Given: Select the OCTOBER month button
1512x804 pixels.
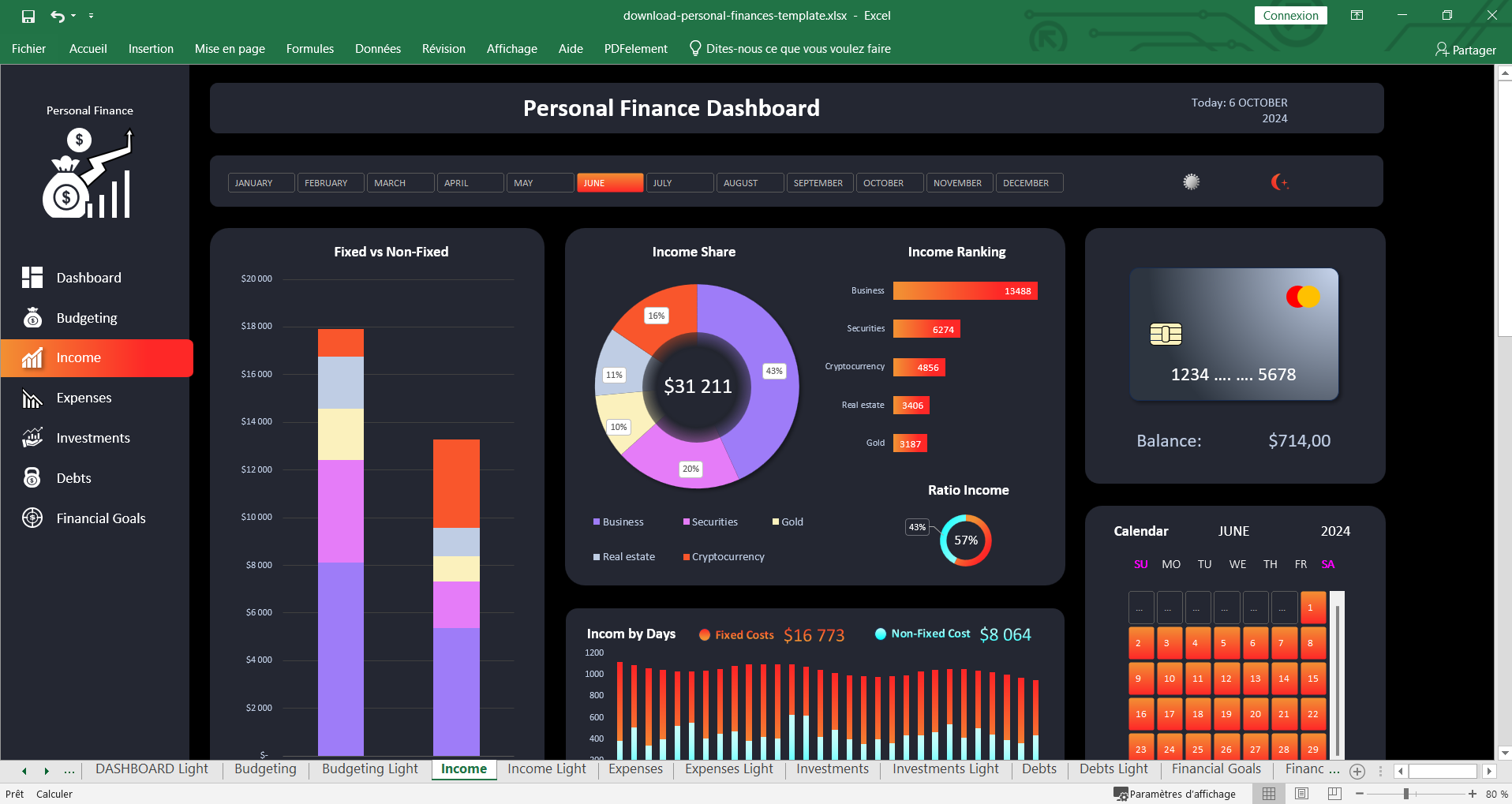Looking at the screenshot, I should click(889, 183).
